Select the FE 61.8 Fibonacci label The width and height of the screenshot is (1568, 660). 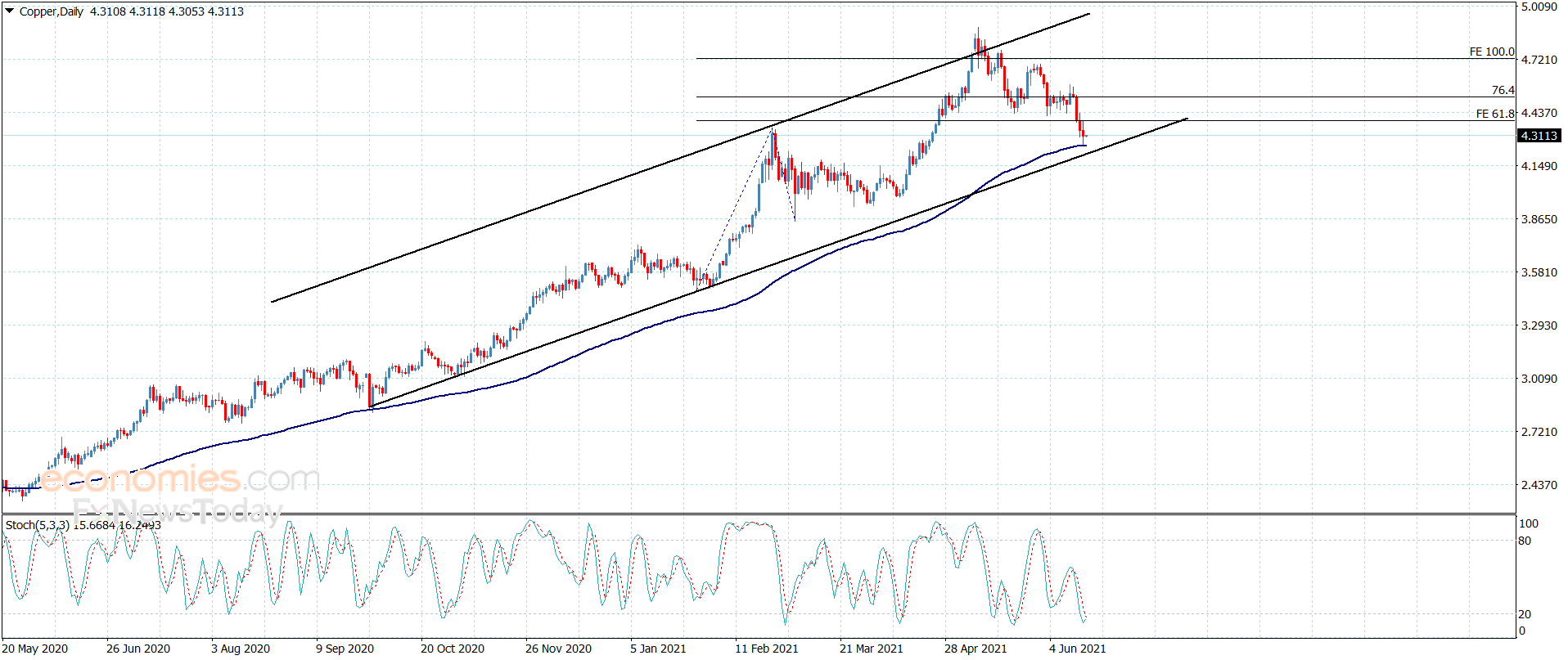(x=1495, y=114)
